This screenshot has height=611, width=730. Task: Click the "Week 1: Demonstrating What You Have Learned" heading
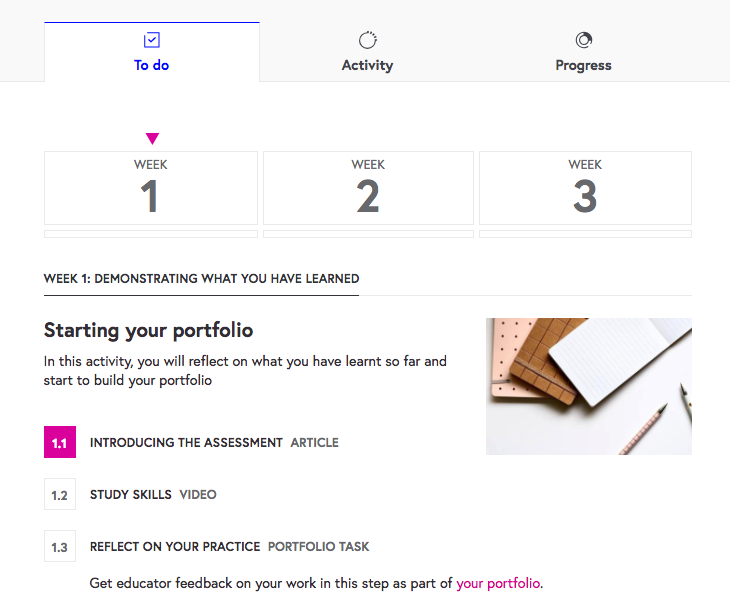click(x=201, y=279)
